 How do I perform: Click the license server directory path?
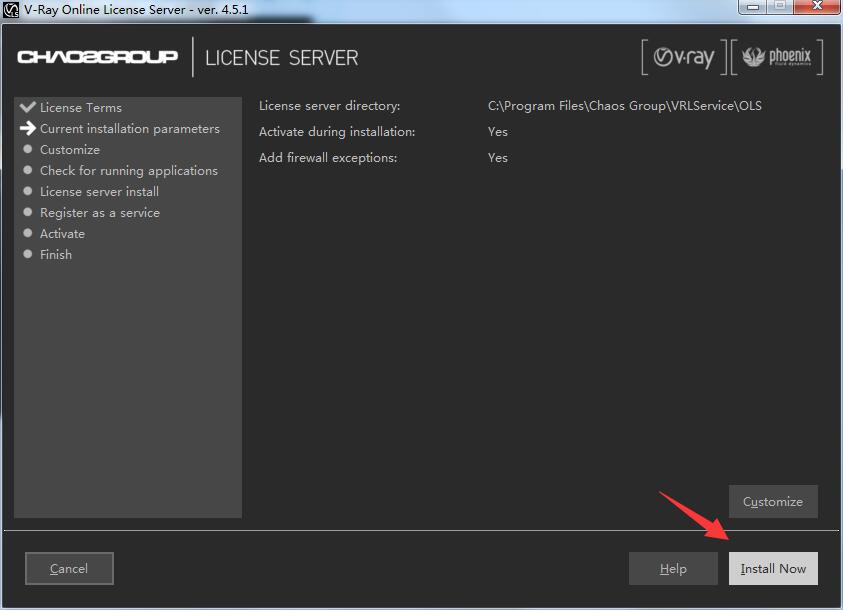(625, 105)
